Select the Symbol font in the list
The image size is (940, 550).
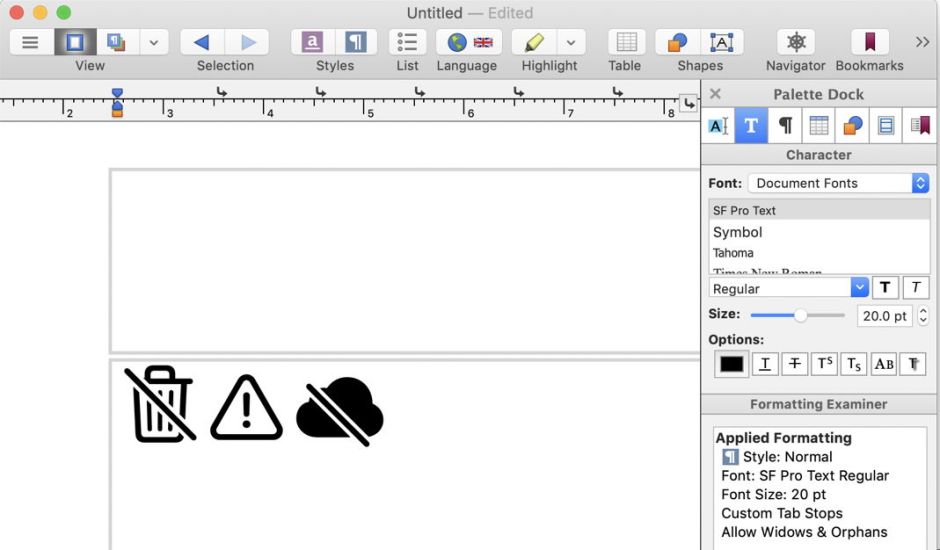point(738,232)
